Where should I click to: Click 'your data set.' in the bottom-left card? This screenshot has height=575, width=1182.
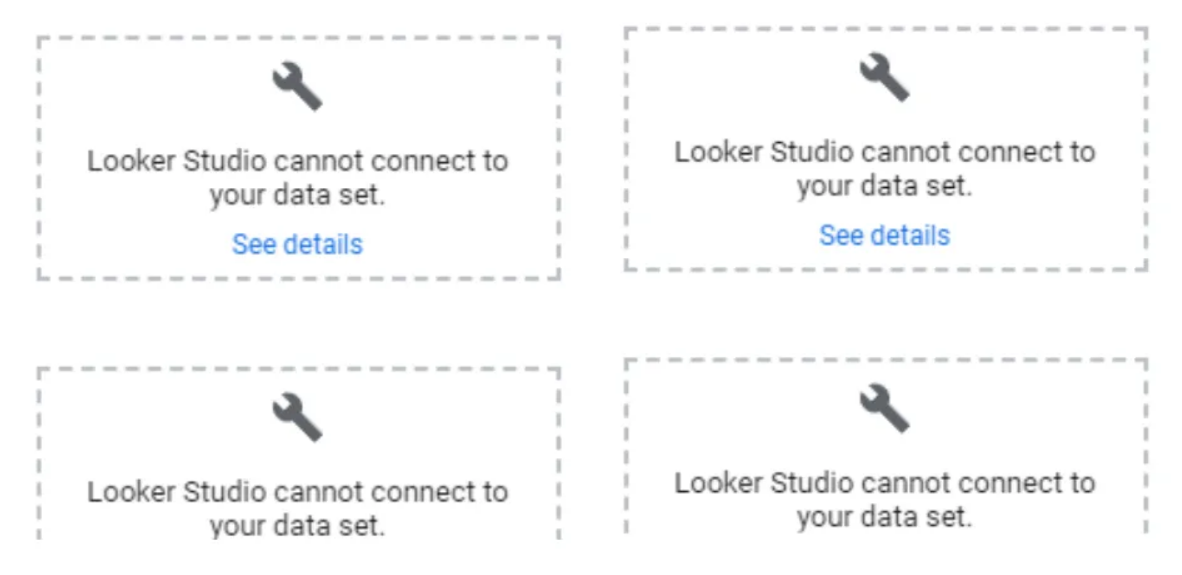coord(297,525)
